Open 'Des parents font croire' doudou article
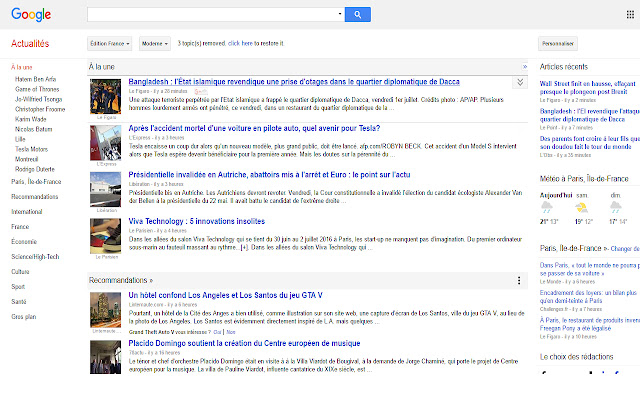The height and width of the screenshot is (400, 640). click(590, 142)
